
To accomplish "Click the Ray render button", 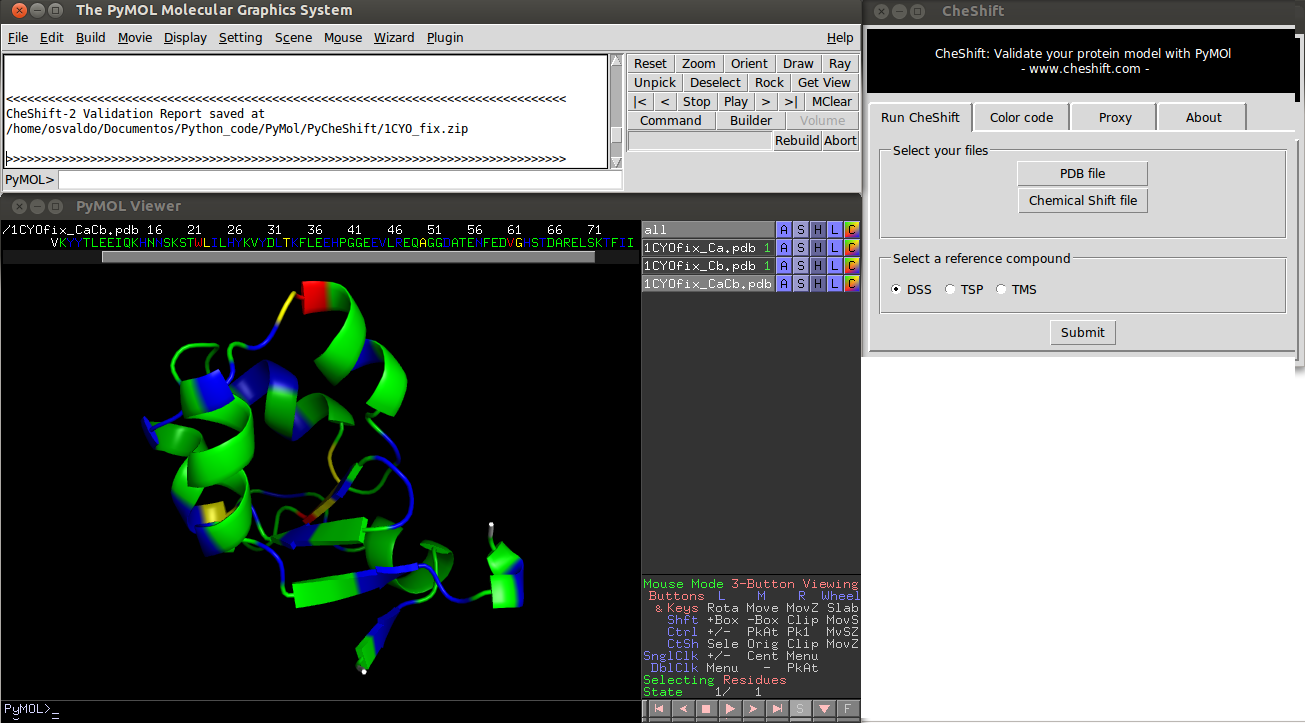I will pos(840,63).
